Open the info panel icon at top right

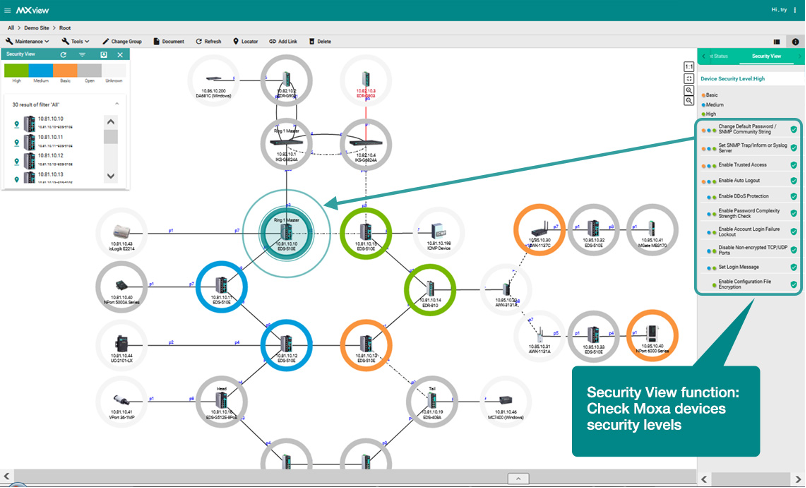point(795,42)
